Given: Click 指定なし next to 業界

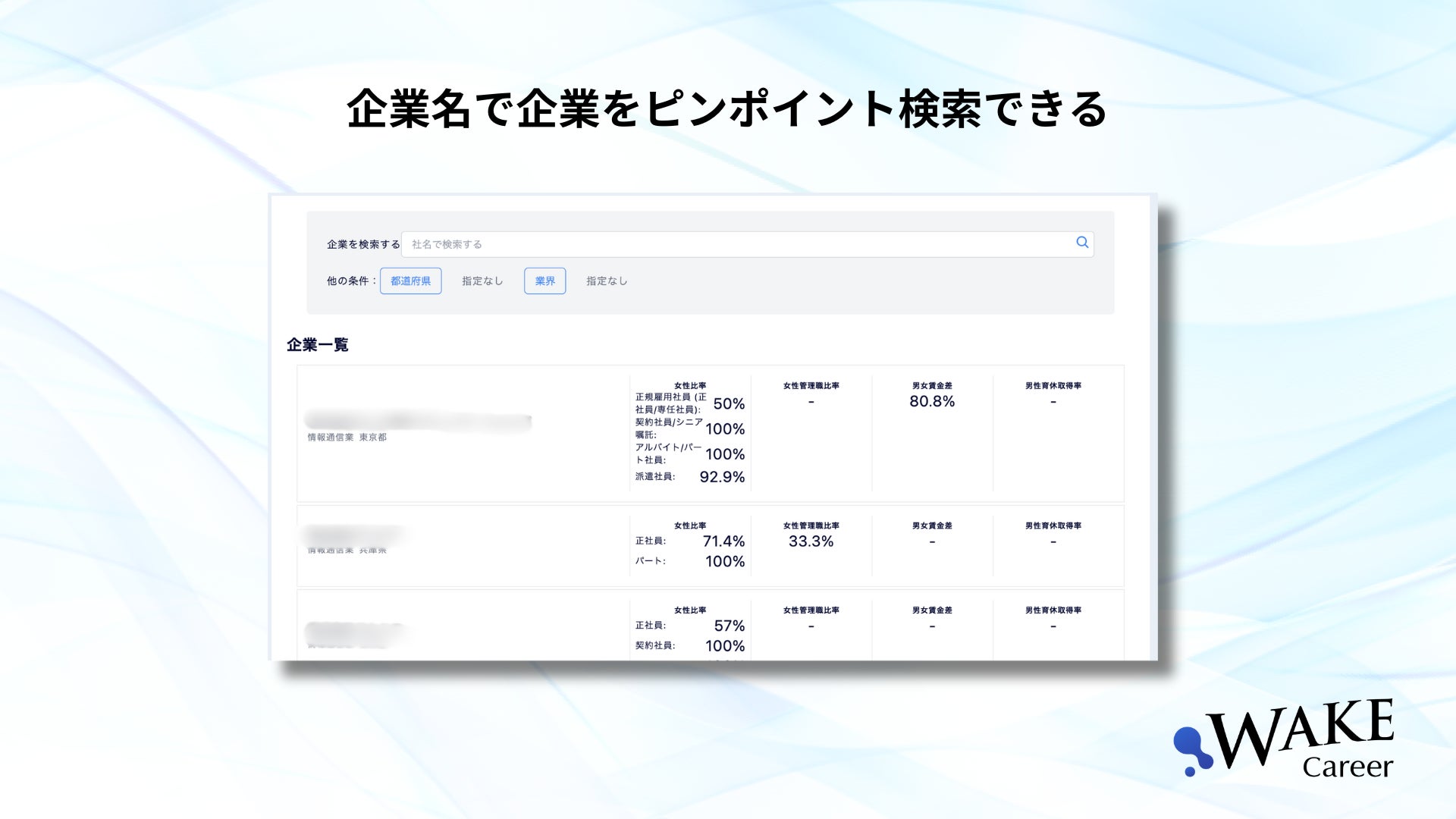Looking at the screenshot, I should click(x=607, y=281).
